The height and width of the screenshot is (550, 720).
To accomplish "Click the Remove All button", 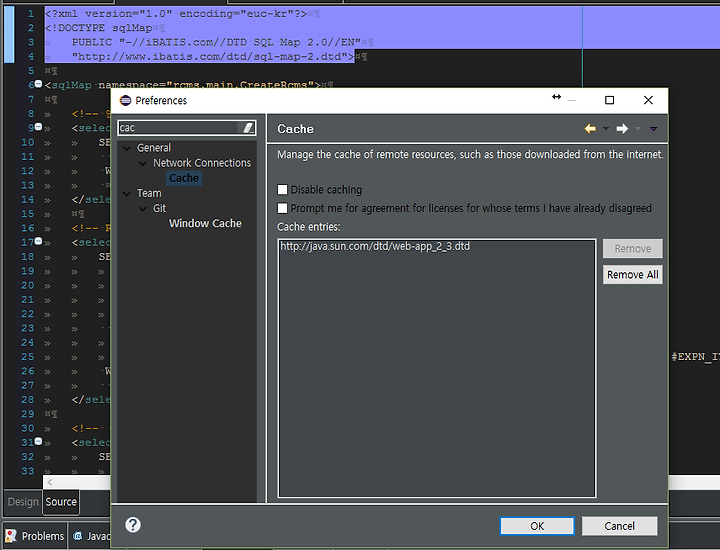I will click(633, 275).
